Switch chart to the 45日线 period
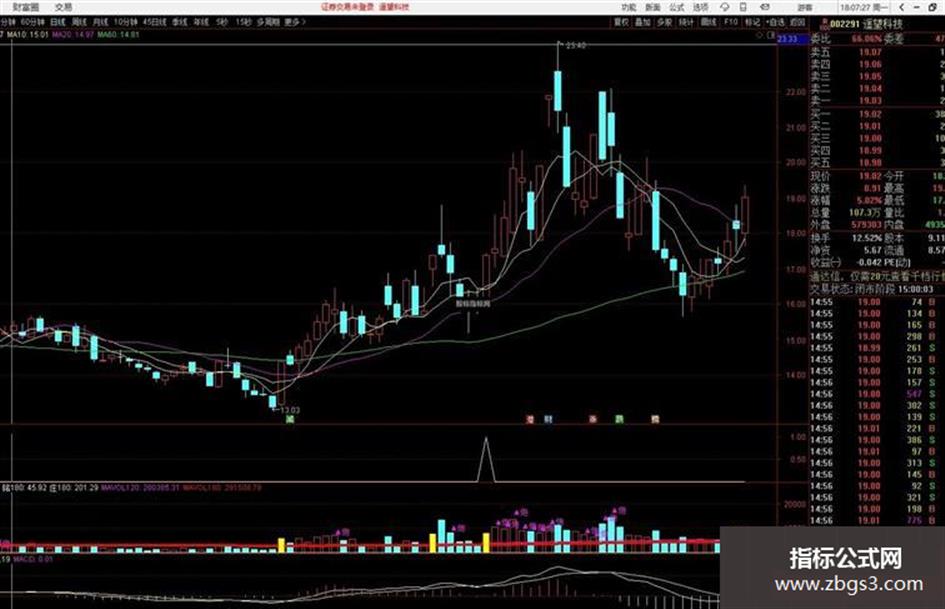Image resolution: width=945 pixels, height=609 pixels. point(154,22)
